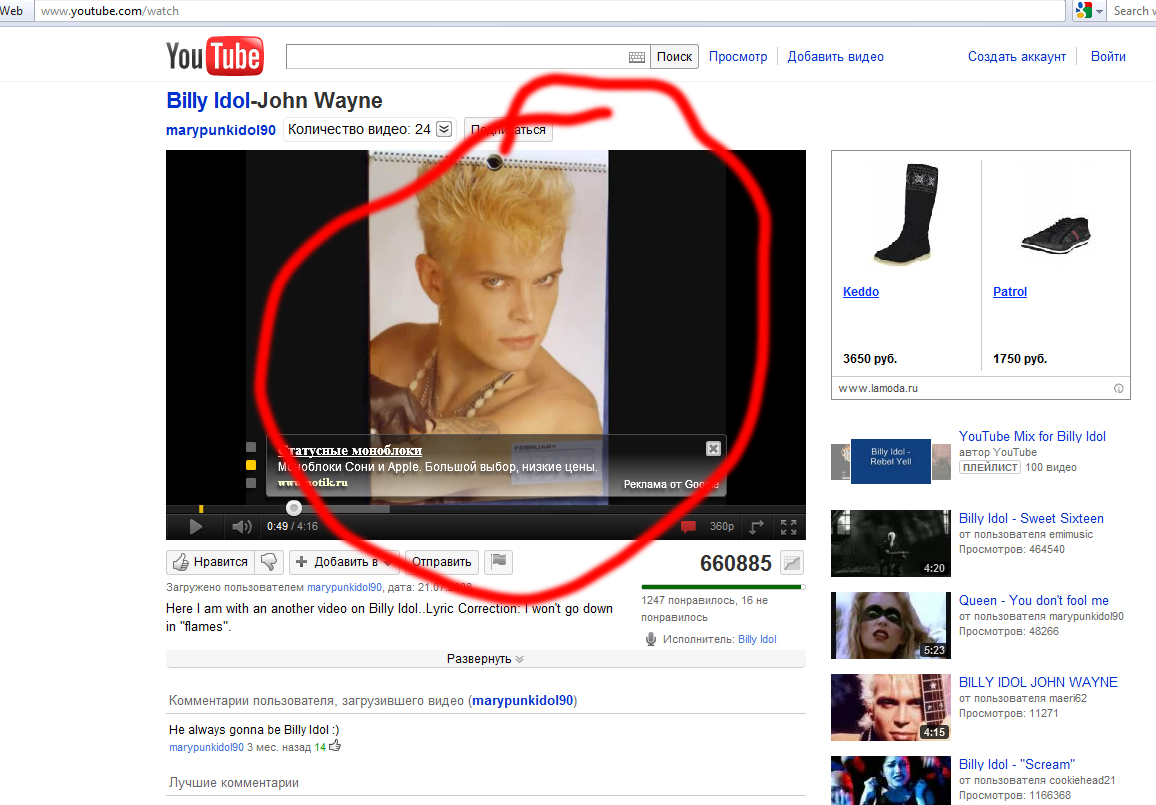The image size is (1156, 805).
Task: Click commenter name marypunkidol90 below comment
Action: (x=206, y=747)
